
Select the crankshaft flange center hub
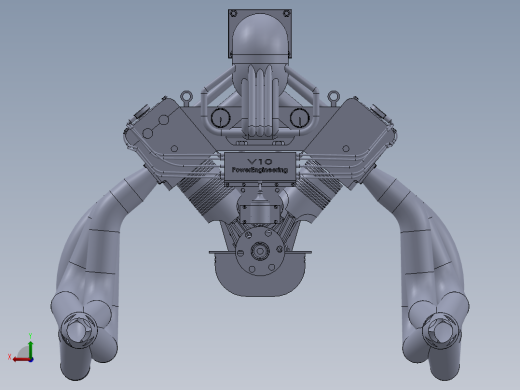[x=260, y=251]
